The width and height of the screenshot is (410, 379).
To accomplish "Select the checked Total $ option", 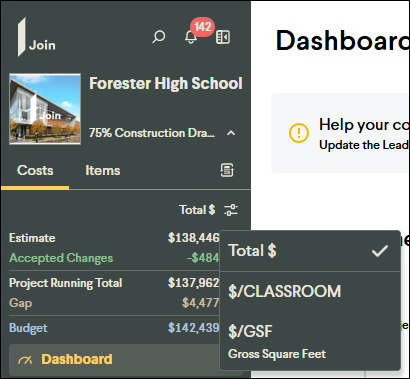I will point(310,251).
